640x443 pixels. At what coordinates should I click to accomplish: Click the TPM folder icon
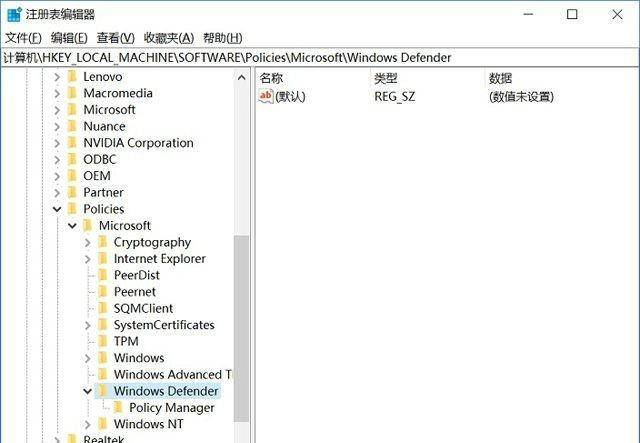coord(103,341)
